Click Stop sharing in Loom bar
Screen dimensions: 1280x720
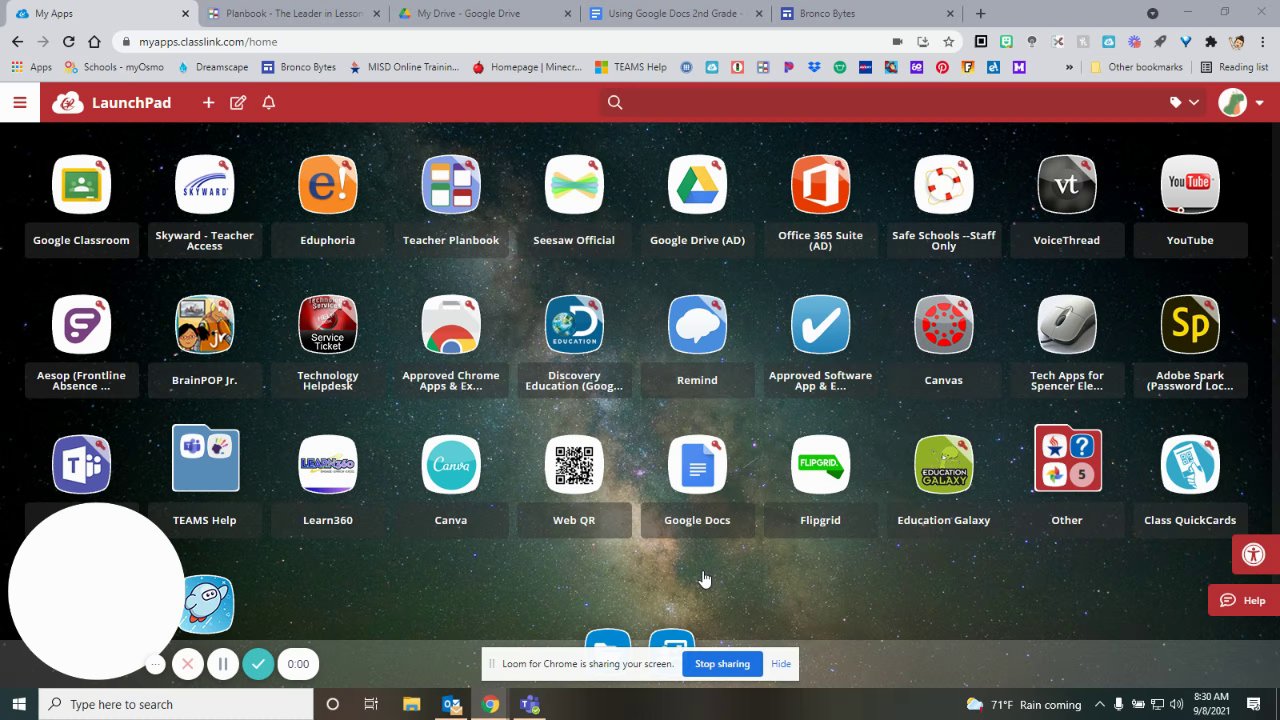click(722, 664)
